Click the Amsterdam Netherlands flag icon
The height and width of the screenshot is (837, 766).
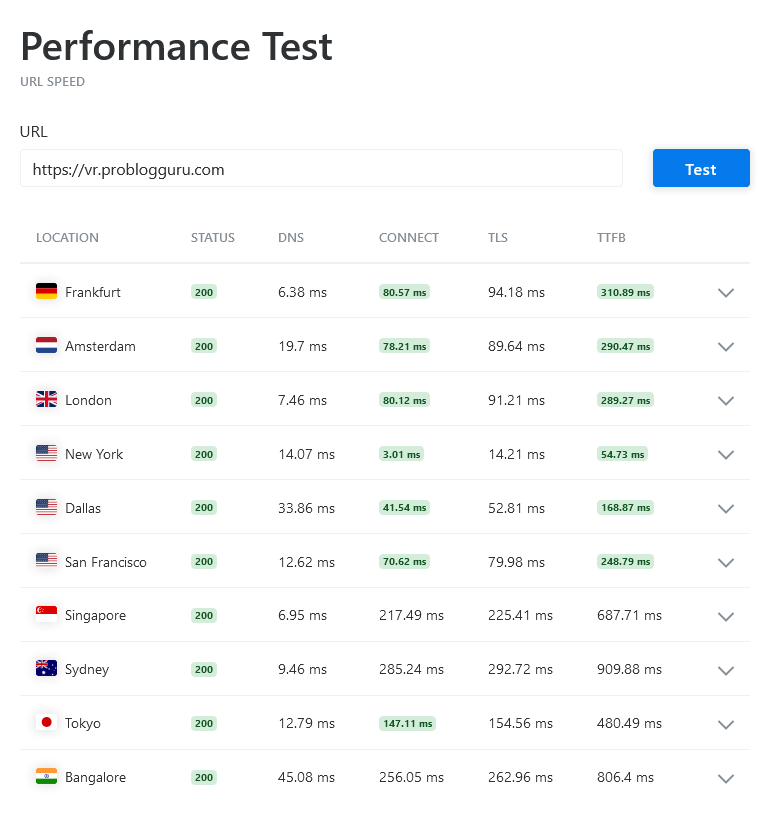46,346
